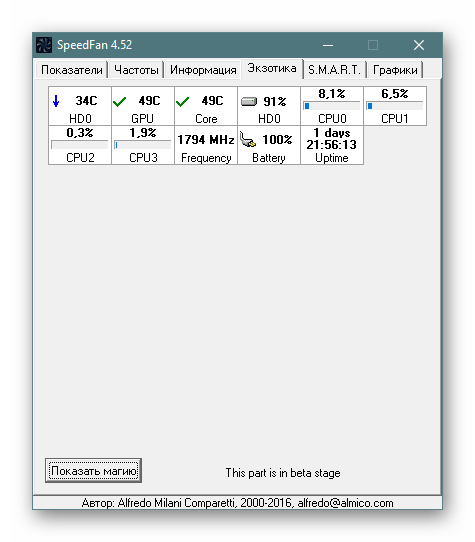The height and width of the screenshot is (542, 475).
Task: Click the blue down arrow beside 34C
Action: 56,101
